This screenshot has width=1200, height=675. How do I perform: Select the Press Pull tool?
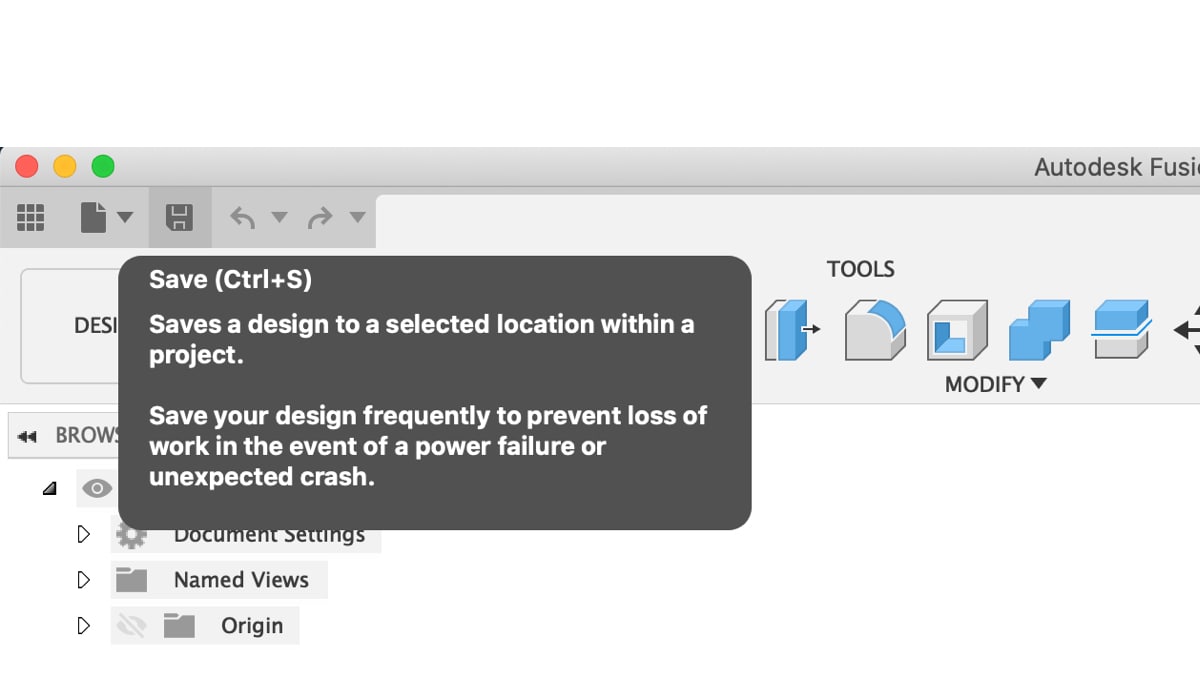792,330
